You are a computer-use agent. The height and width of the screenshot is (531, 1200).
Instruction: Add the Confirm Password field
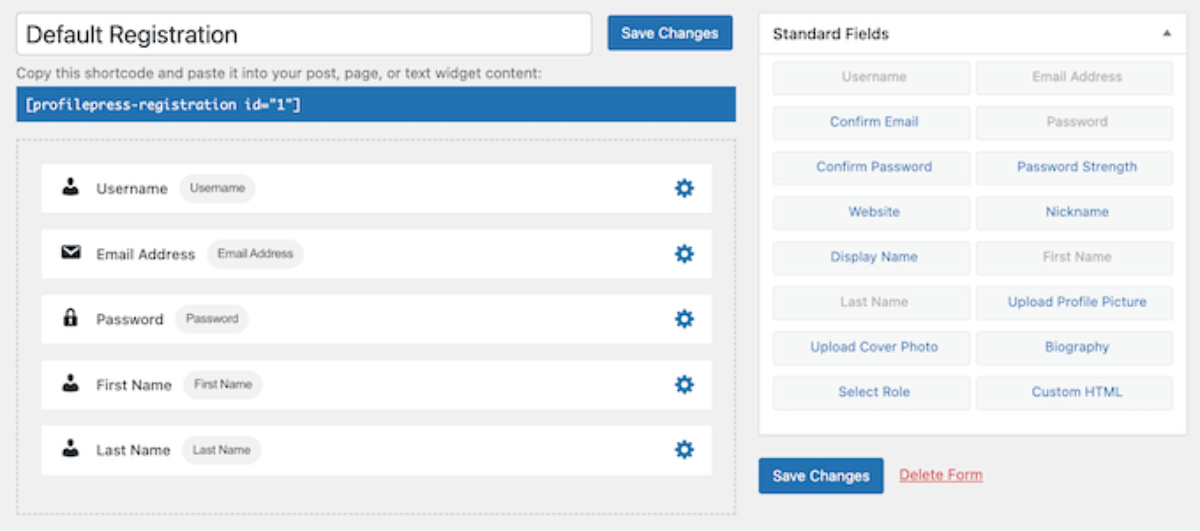tap(873, 167)
